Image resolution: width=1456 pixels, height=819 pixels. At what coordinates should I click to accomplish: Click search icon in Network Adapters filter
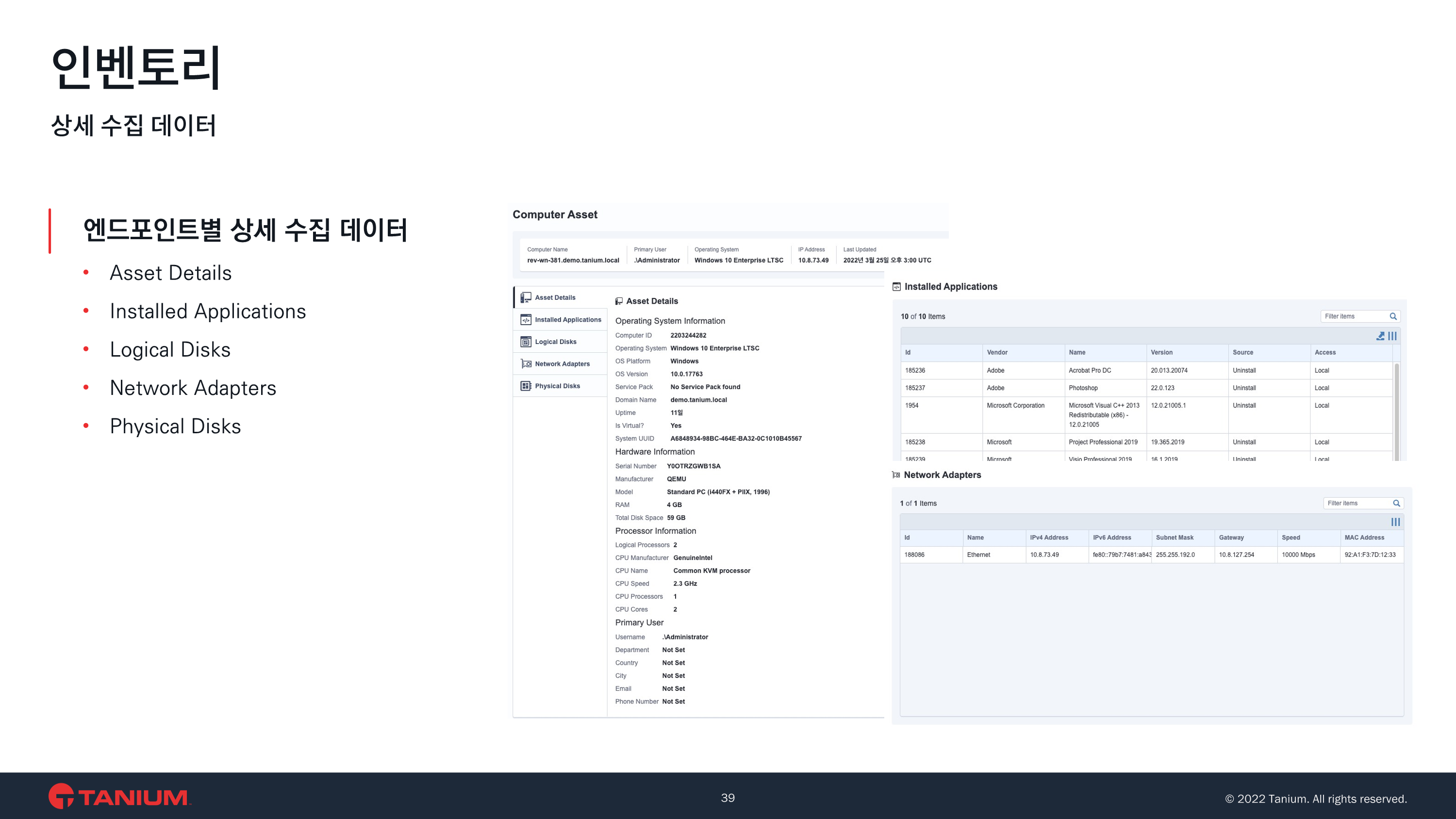[1396, 503]
